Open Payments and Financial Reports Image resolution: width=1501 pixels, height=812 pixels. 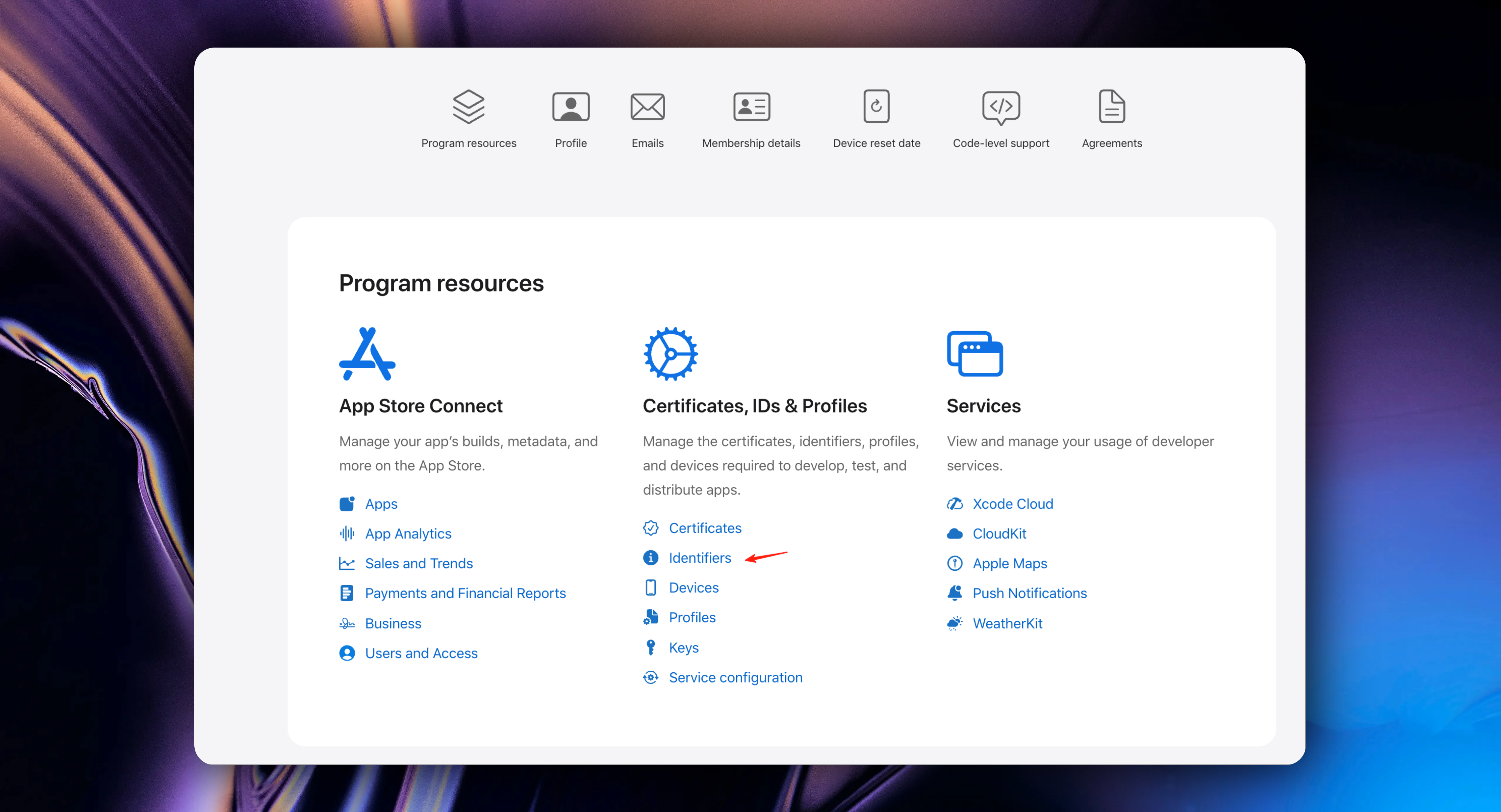[465, 593]
